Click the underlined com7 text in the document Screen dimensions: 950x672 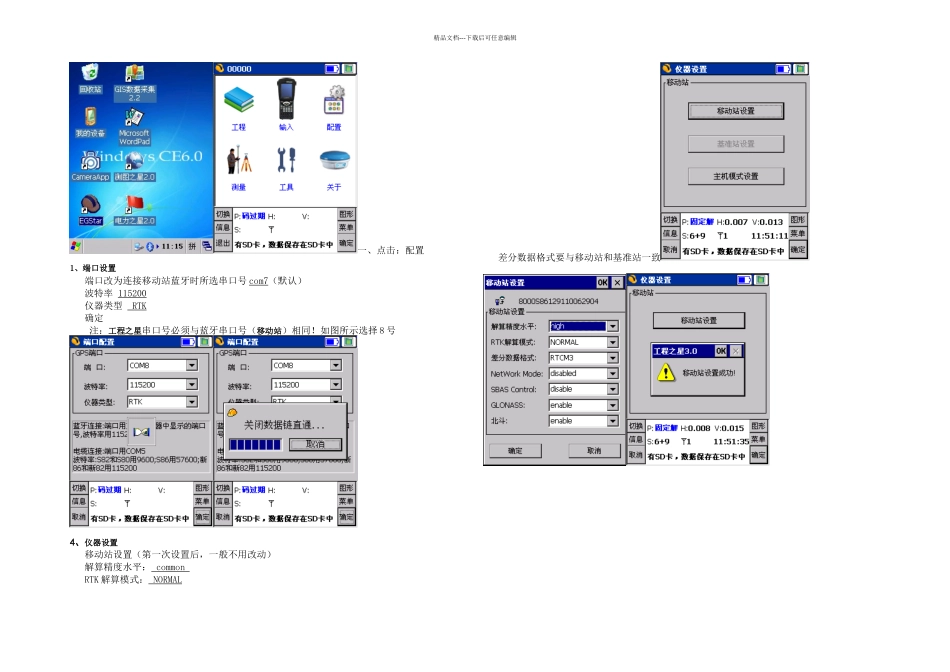258,281
